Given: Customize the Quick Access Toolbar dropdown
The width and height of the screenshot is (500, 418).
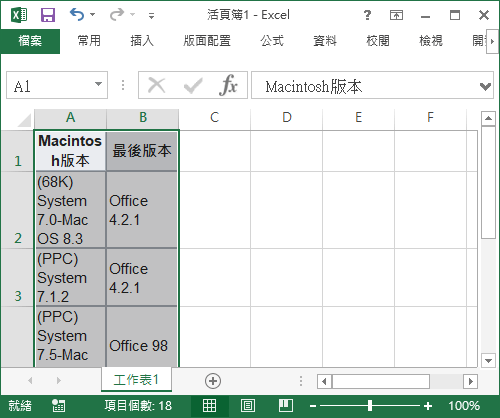Looking at the screenshot, I should [151, 15].
